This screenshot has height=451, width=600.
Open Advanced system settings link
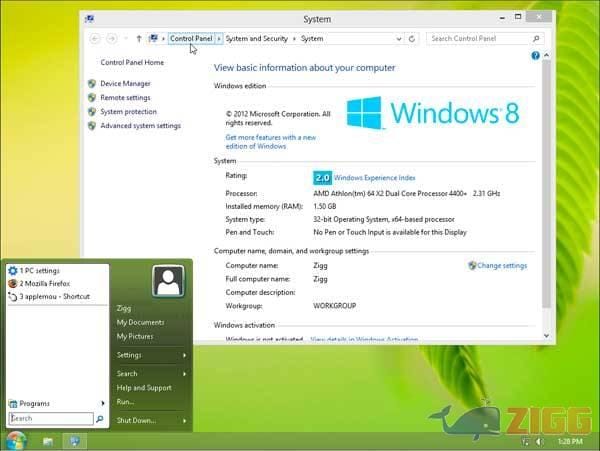click(140, 125)
